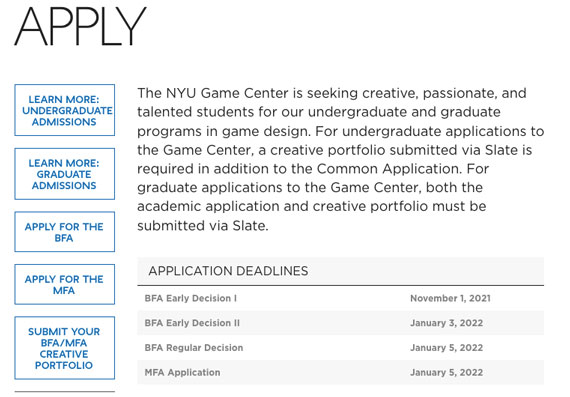Click the final line 'submitted via Slate.'
The image size is (570, 397).
click(202, 226)
